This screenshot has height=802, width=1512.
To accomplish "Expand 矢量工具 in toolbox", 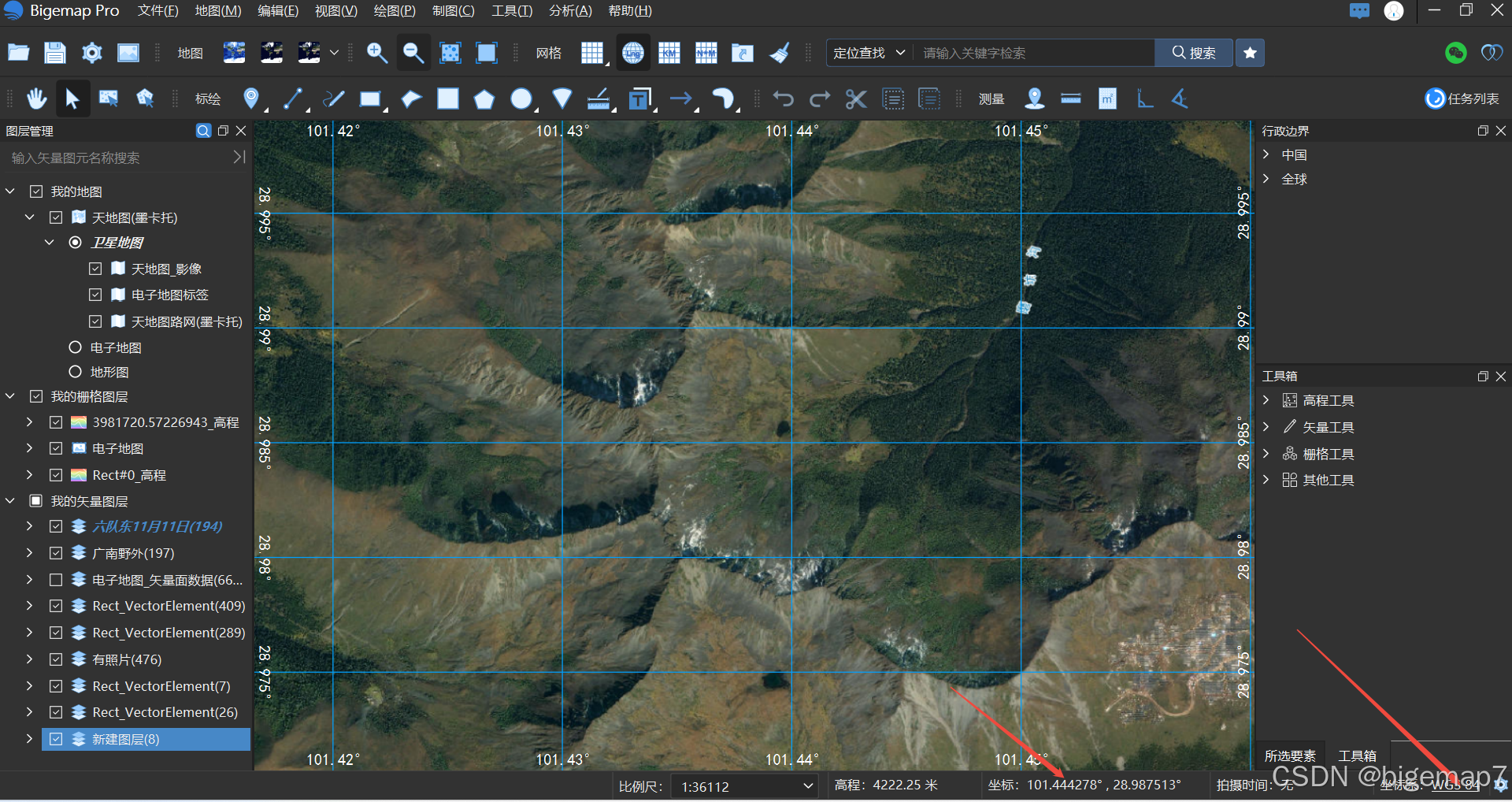I will pyautogui.click(x=1266, y=427).
